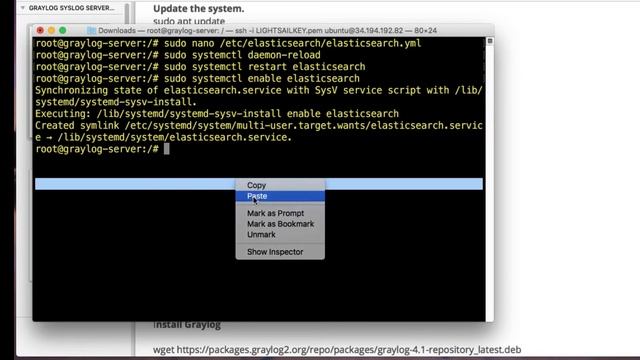Click the Downloads folder icon in title bar
The height and width of the screenshot is (360, 640).
point(91,31)
